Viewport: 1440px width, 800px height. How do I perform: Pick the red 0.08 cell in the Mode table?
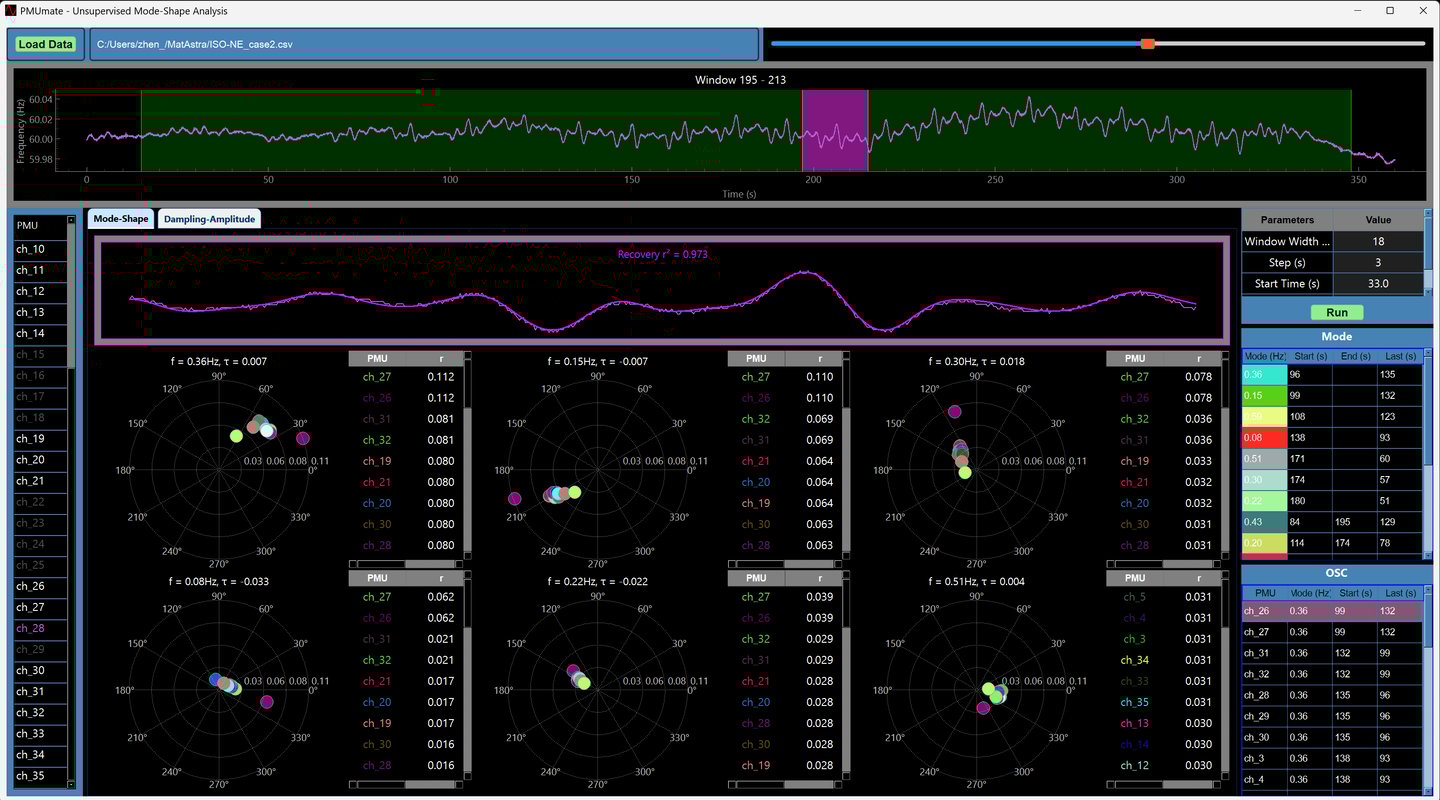point(1264,438)
